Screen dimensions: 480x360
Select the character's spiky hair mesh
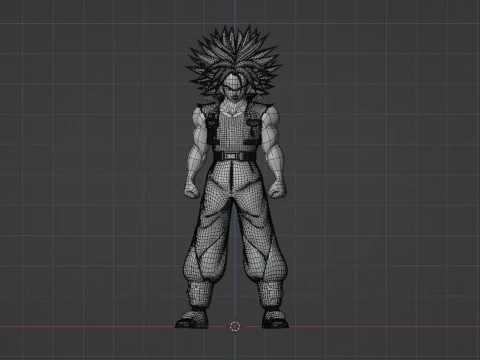tap(234, 60)
